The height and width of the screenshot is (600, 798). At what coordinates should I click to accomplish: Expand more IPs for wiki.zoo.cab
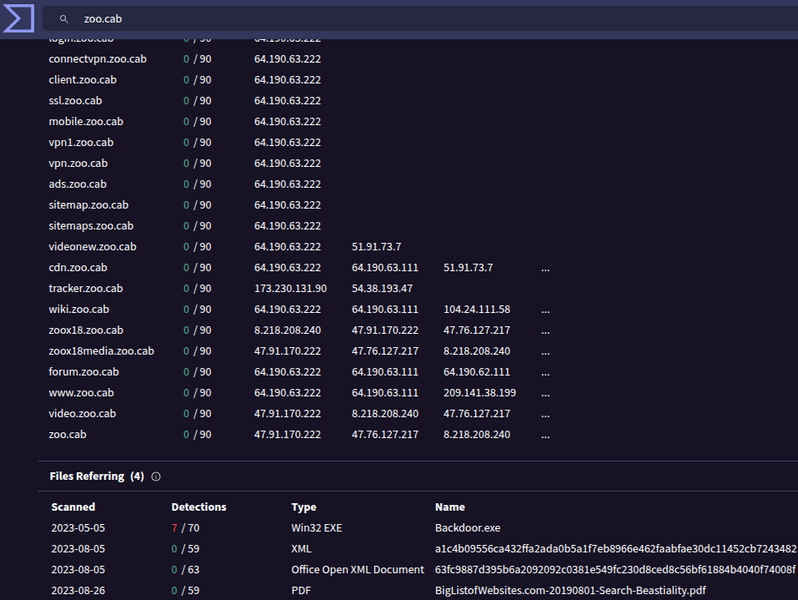(x=545, y=309)
